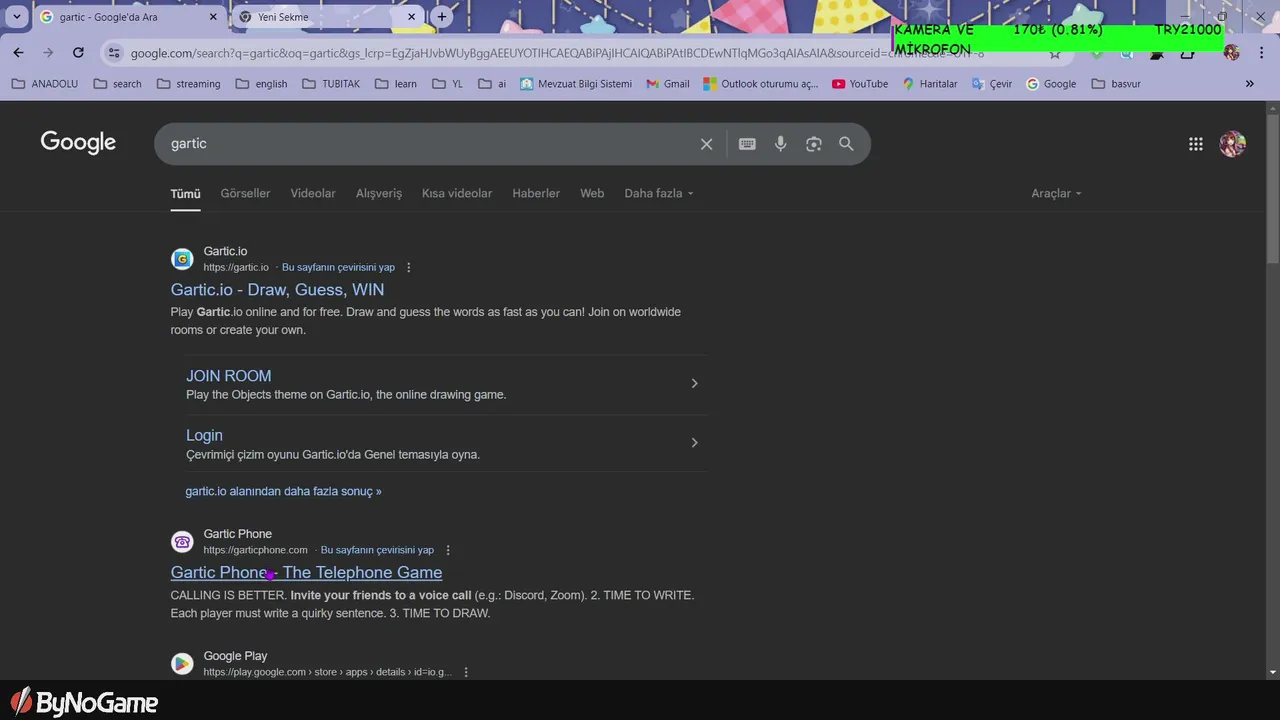Open the YouTube bookmark
The height and width of the screenshot is (720, 1280).
tap(860, 84)
